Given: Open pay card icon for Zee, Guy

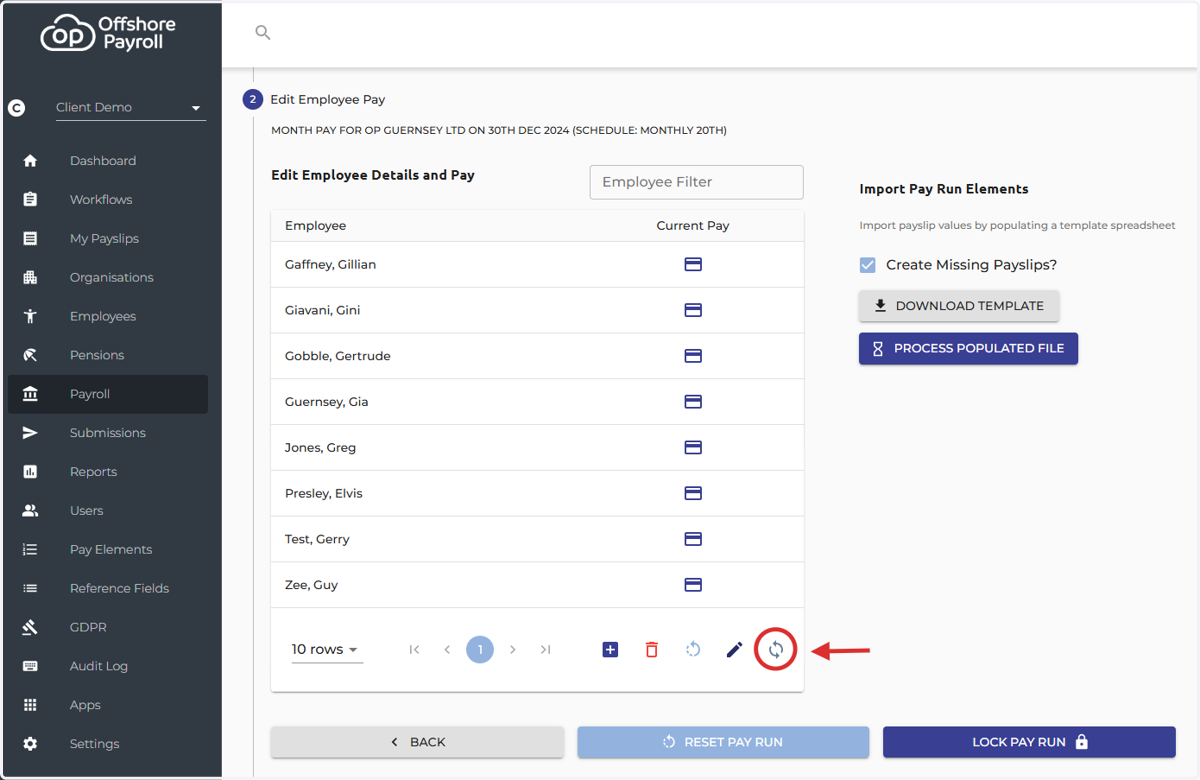Looking at the screenshot, I should (x=692, y=585).
